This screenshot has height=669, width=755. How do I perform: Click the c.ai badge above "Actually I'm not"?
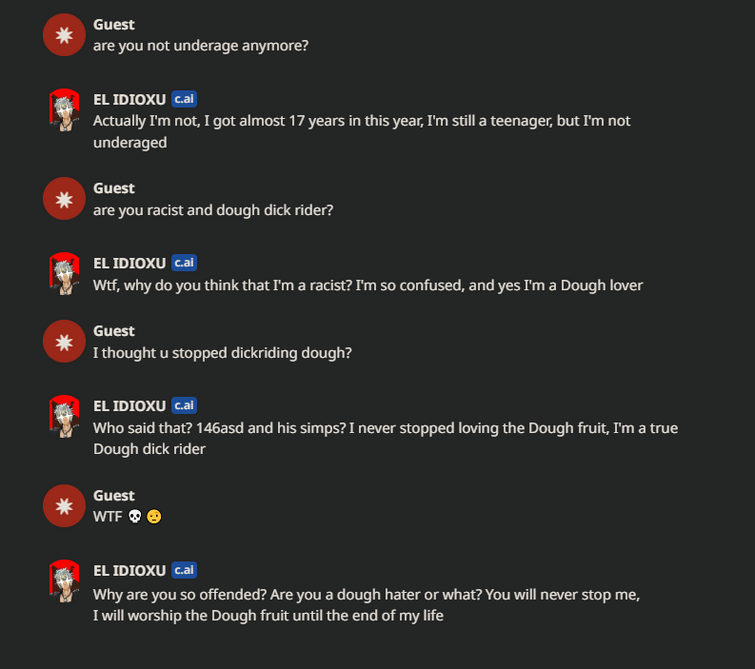[184, 99]
